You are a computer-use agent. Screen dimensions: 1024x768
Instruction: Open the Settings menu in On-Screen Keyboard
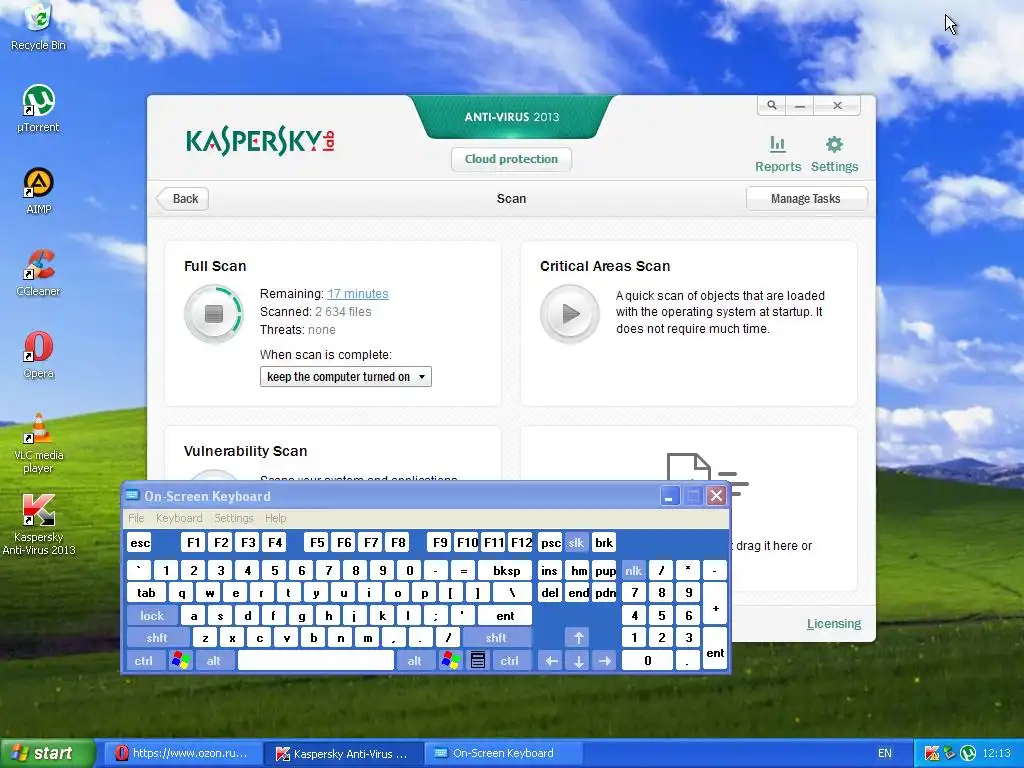pos(233,518)
